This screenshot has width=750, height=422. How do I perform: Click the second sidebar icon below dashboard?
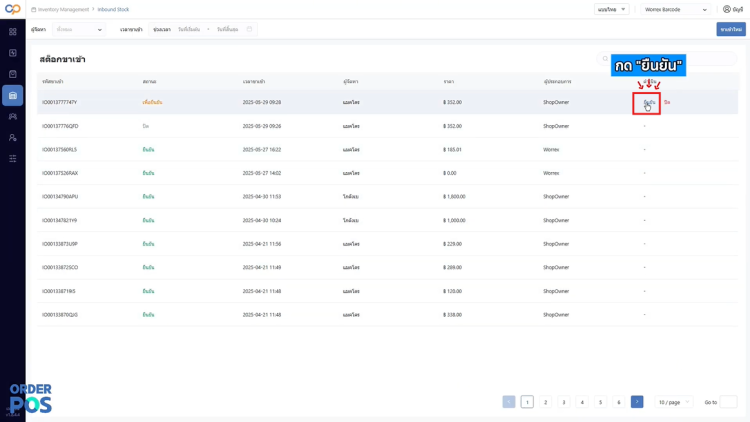coord(12,53)
